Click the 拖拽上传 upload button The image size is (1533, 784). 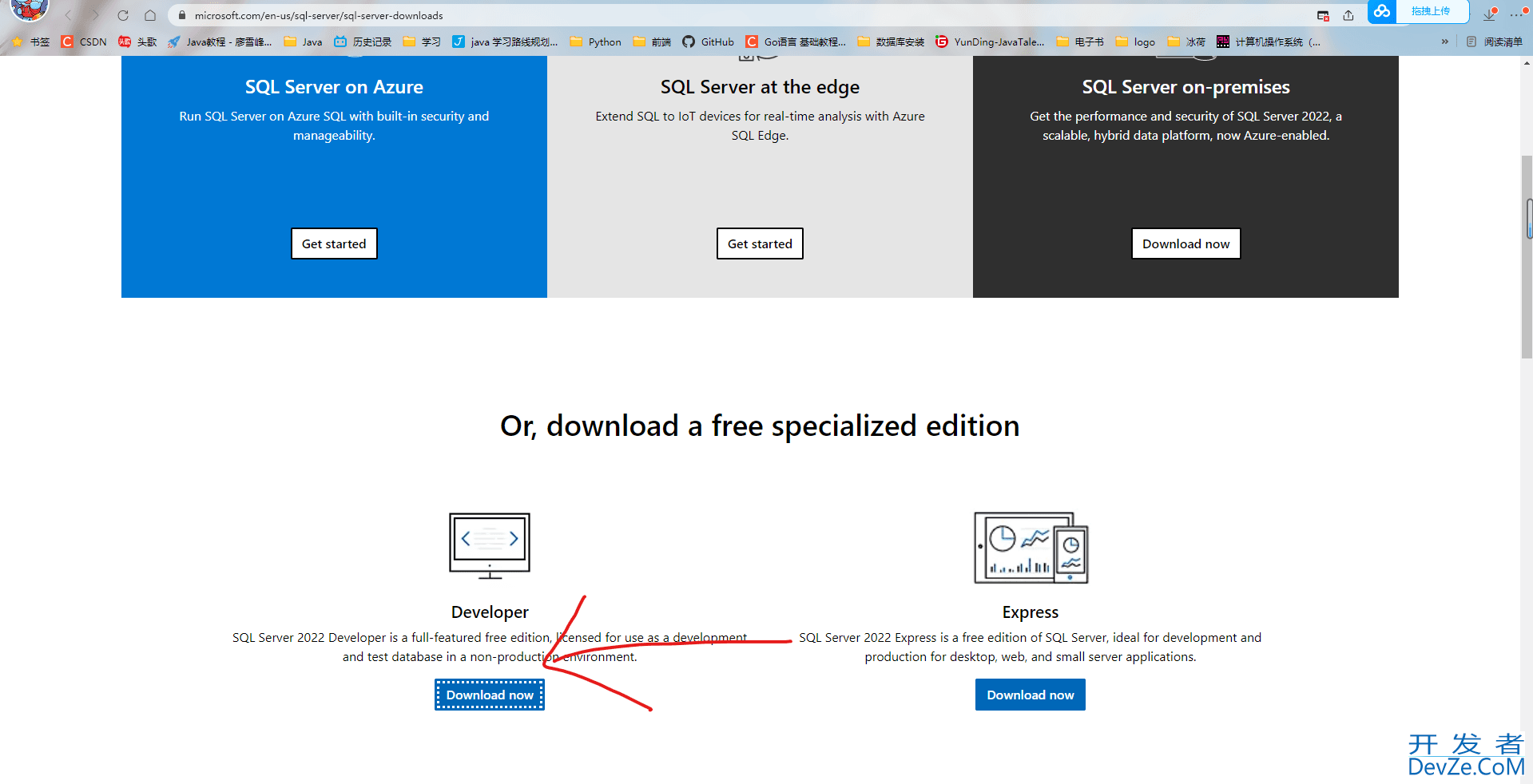1431,11
